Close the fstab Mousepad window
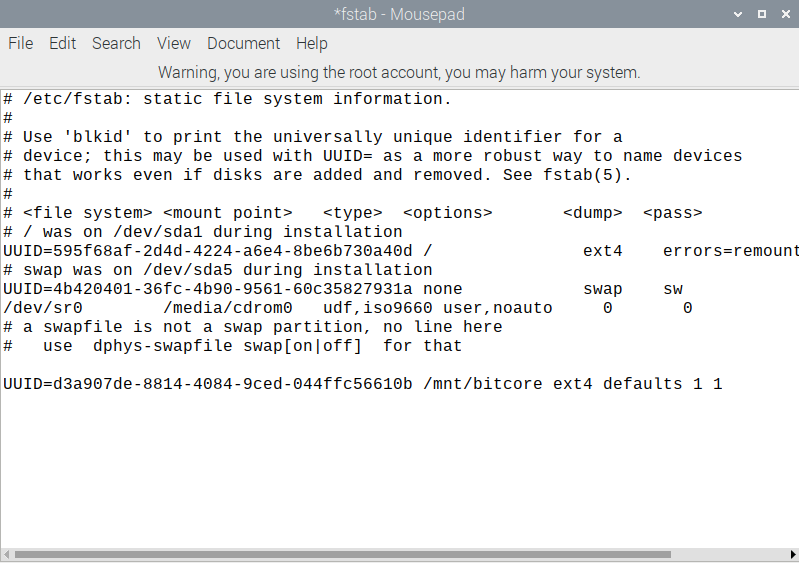Viewport: 799px width, 563px height. pos(786,14)
